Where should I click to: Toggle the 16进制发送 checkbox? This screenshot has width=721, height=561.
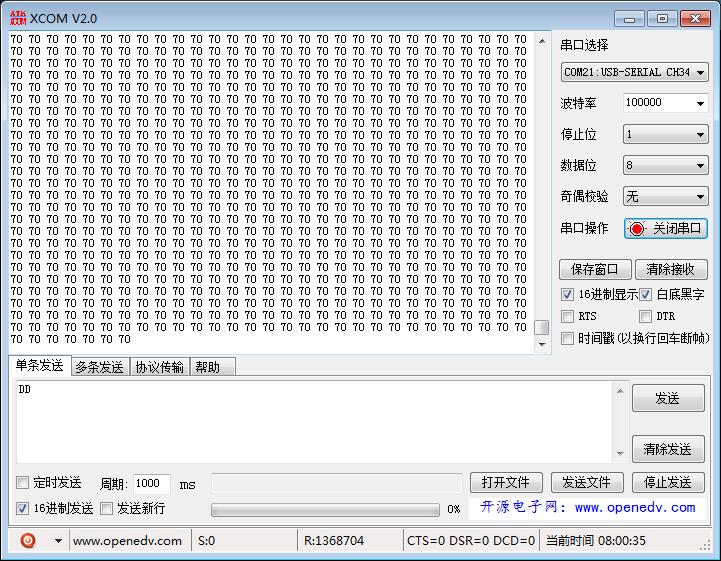tap(22, 508)
